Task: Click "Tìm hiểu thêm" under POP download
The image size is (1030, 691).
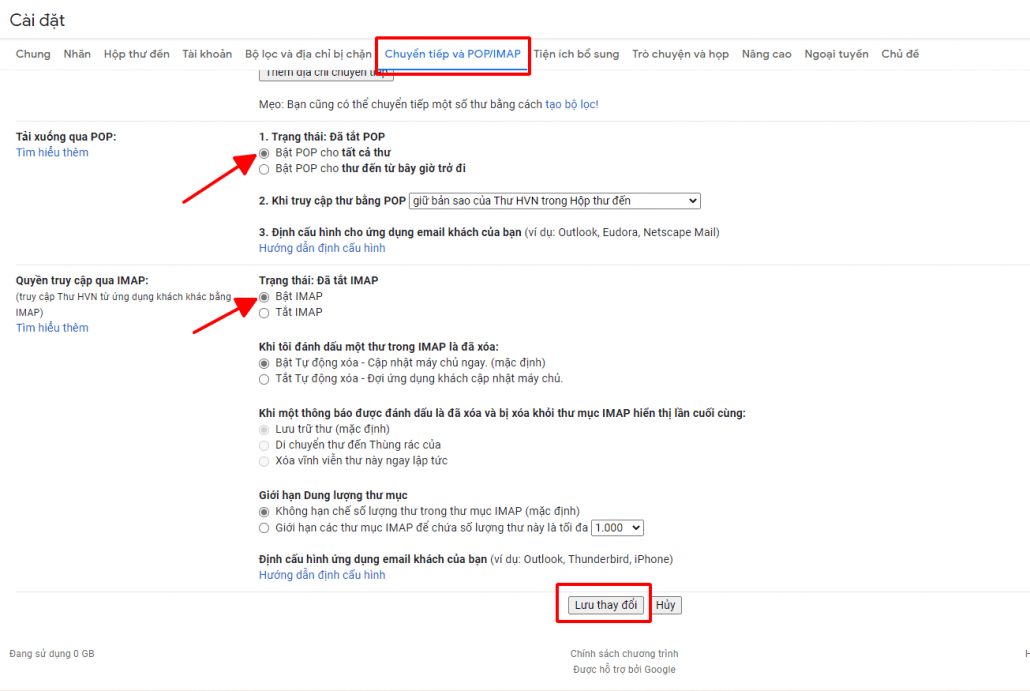Action: (x=52, y=153)
